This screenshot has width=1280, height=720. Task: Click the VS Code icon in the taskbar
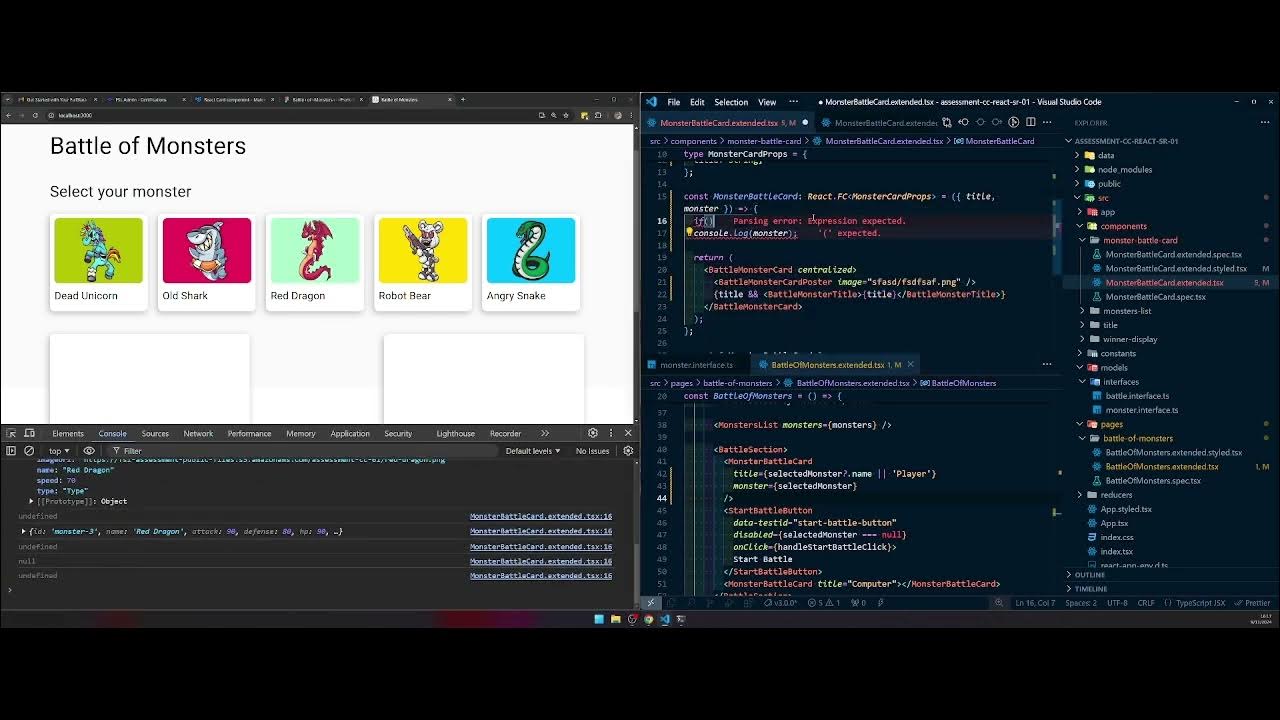point(664,619)
